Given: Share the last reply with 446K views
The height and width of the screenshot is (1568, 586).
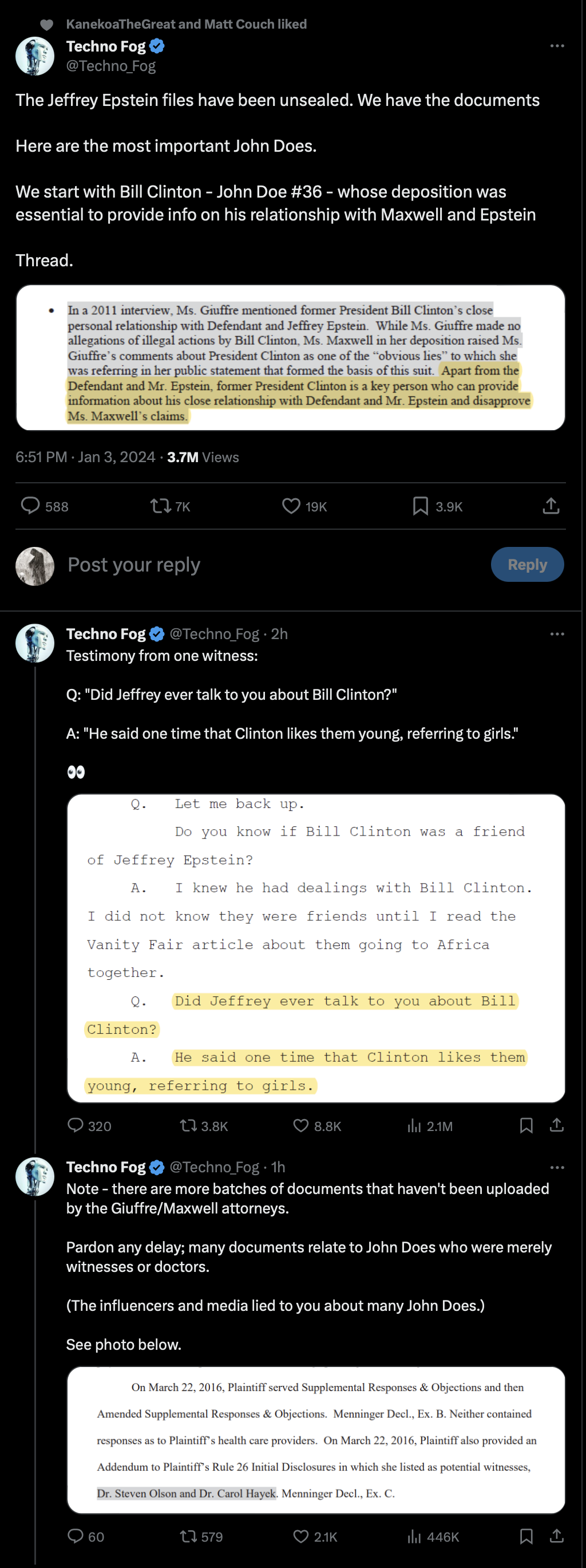Looking at the screenshot, I should [556, 1537].
